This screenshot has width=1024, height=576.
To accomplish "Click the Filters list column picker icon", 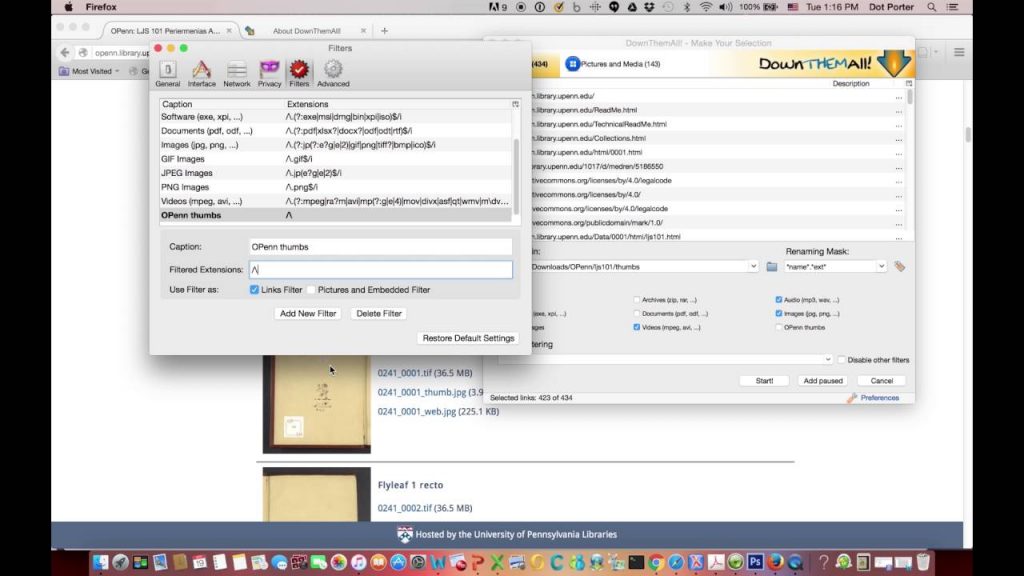I will [x=515, y=104].
